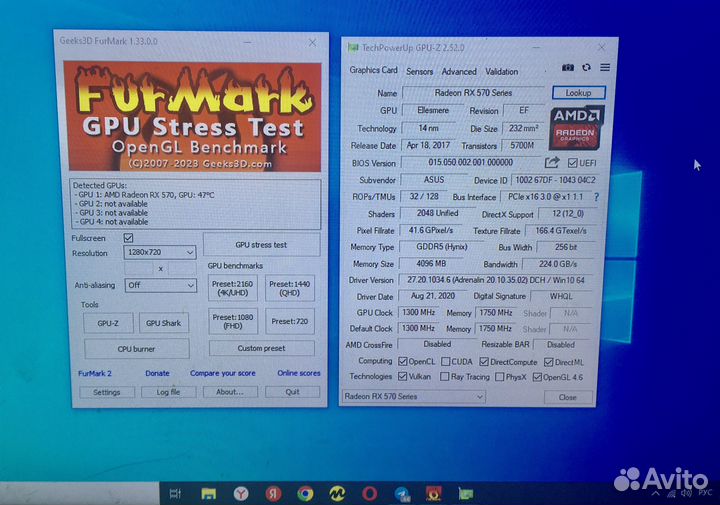Run the Preset:720 benchmark

tap(290, 321)
